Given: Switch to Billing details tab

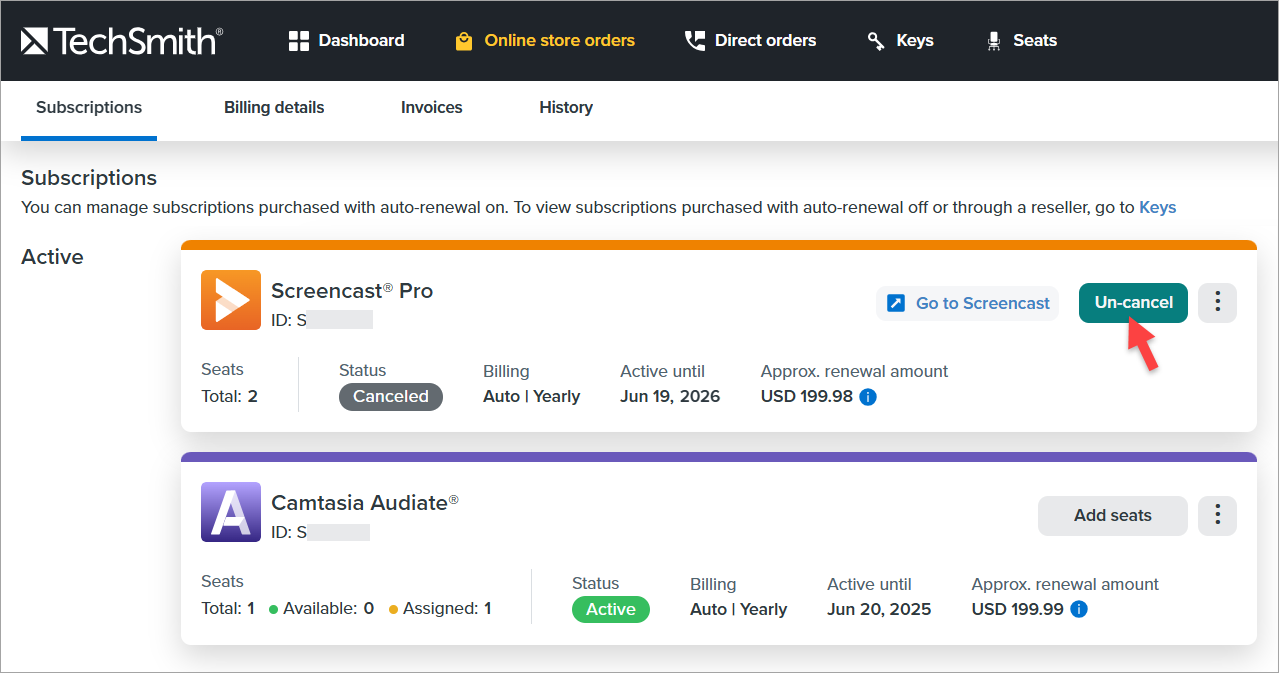Looking at the screenshot, I should pyautogui.click(x=274, y=108).
